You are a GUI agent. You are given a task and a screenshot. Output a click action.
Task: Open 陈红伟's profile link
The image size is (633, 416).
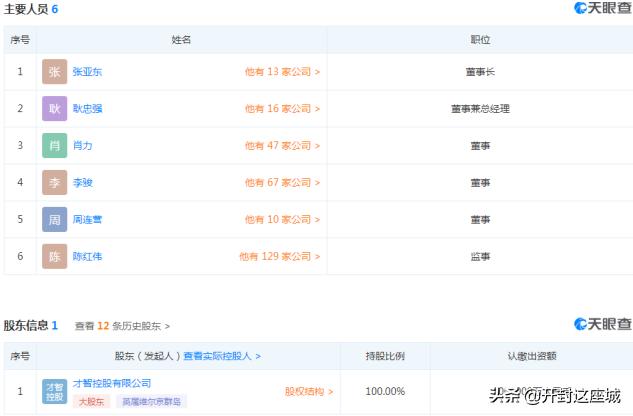point(87,256)
